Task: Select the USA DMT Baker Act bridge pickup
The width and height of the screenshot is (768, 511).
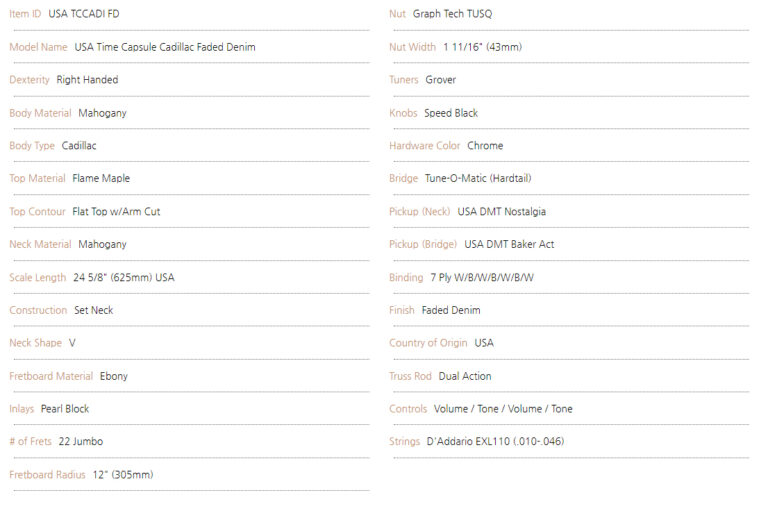Action: click(509, 244)
